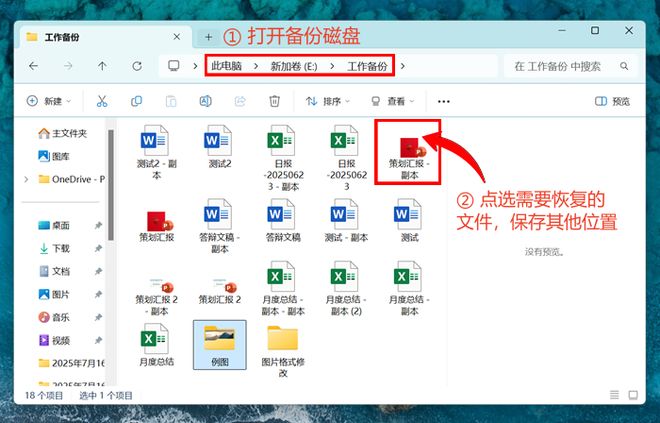Select the 答辩文稿 Word document

pyautogui.click(x=283, y=221)
